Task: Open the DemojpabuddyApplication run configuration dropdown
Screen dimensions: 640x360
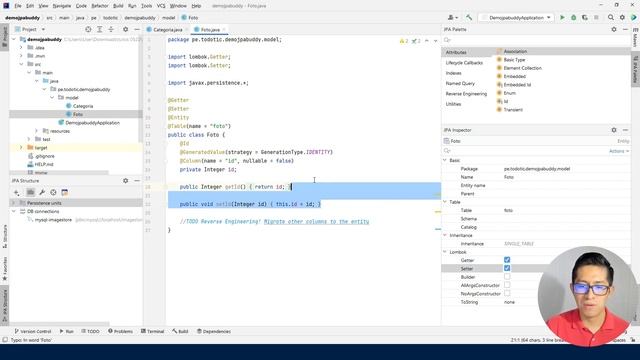Action: pos(516,18)
